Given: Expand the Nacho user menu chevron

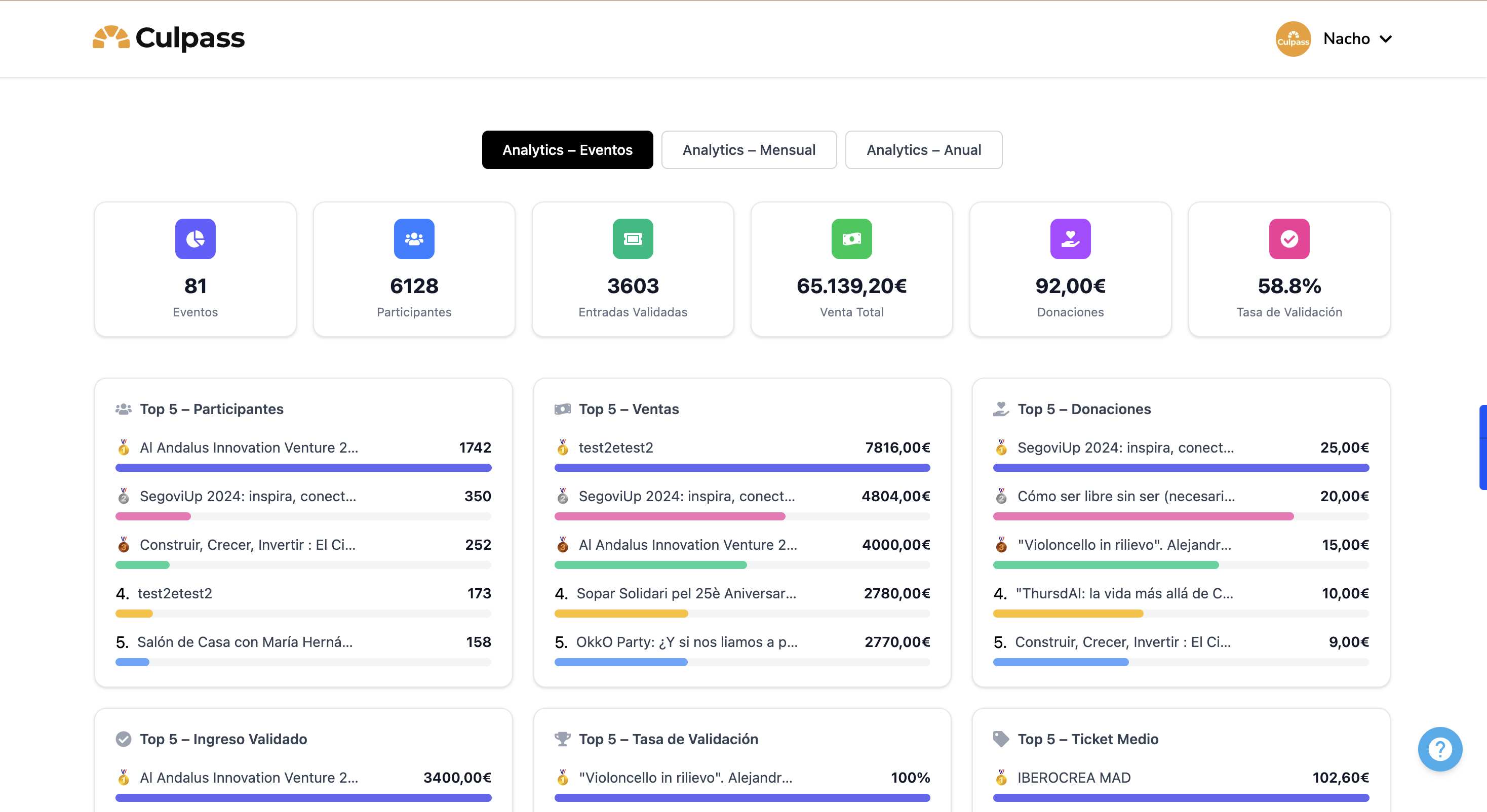Looking at the screenshot, I should [x=1386, y=38].
